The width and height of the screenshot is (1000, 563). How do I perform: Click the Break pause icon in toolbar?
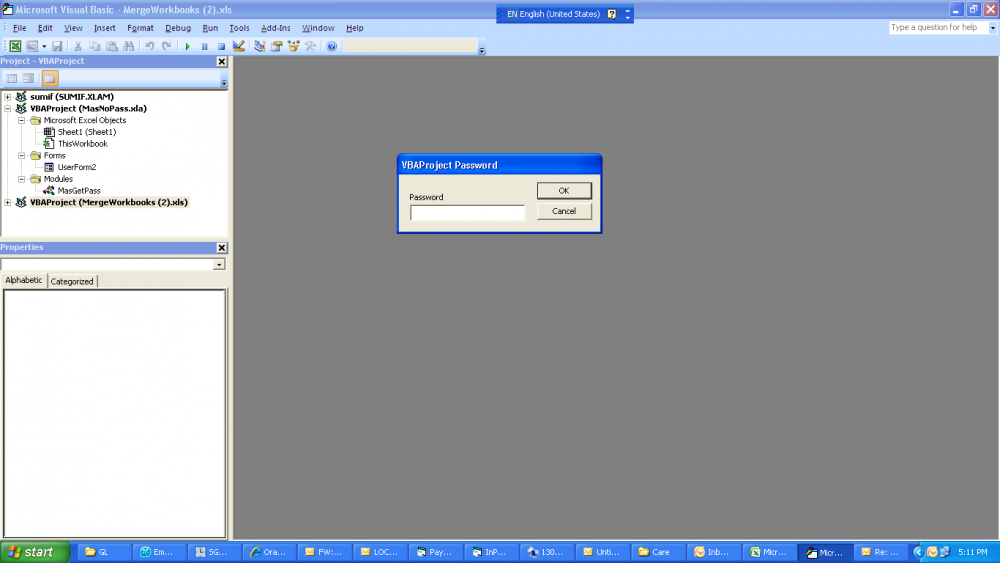[204, 46]
